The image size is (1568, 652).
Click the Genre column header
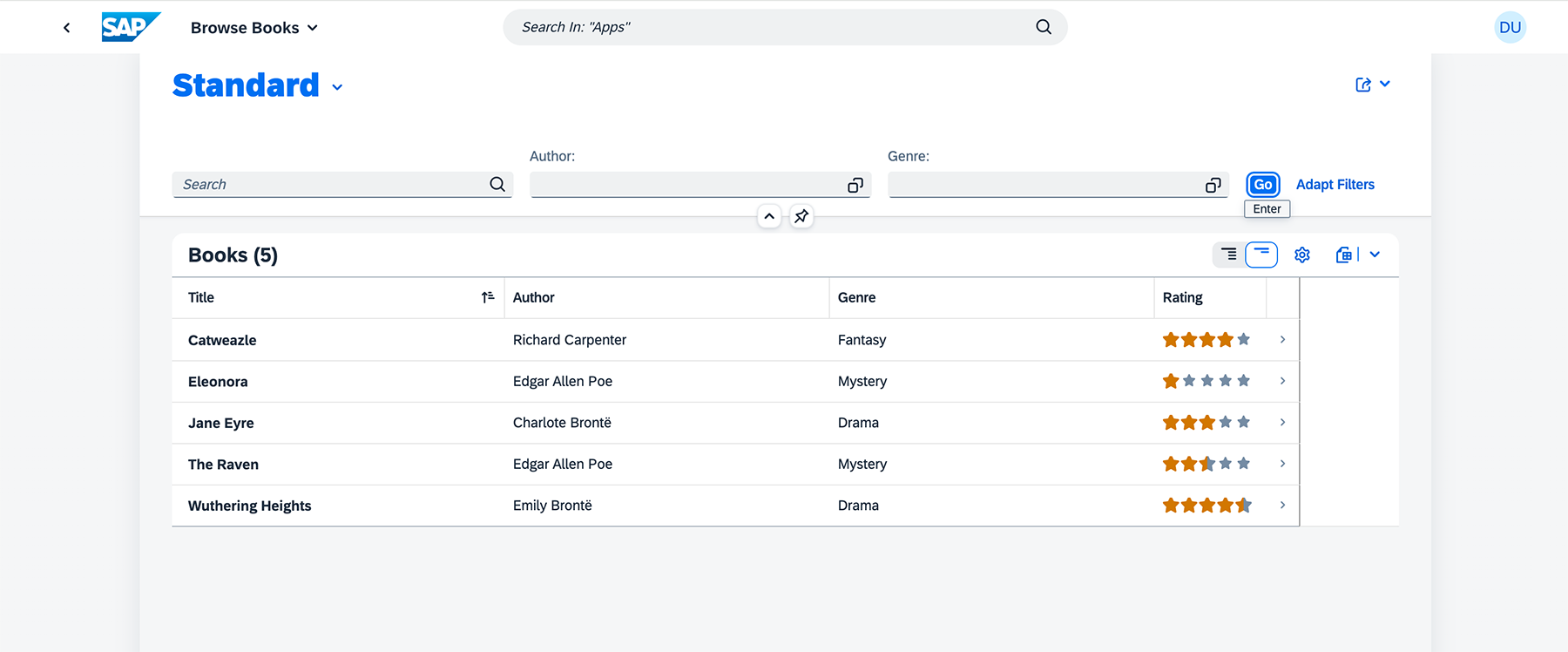(x=991, y=297)
